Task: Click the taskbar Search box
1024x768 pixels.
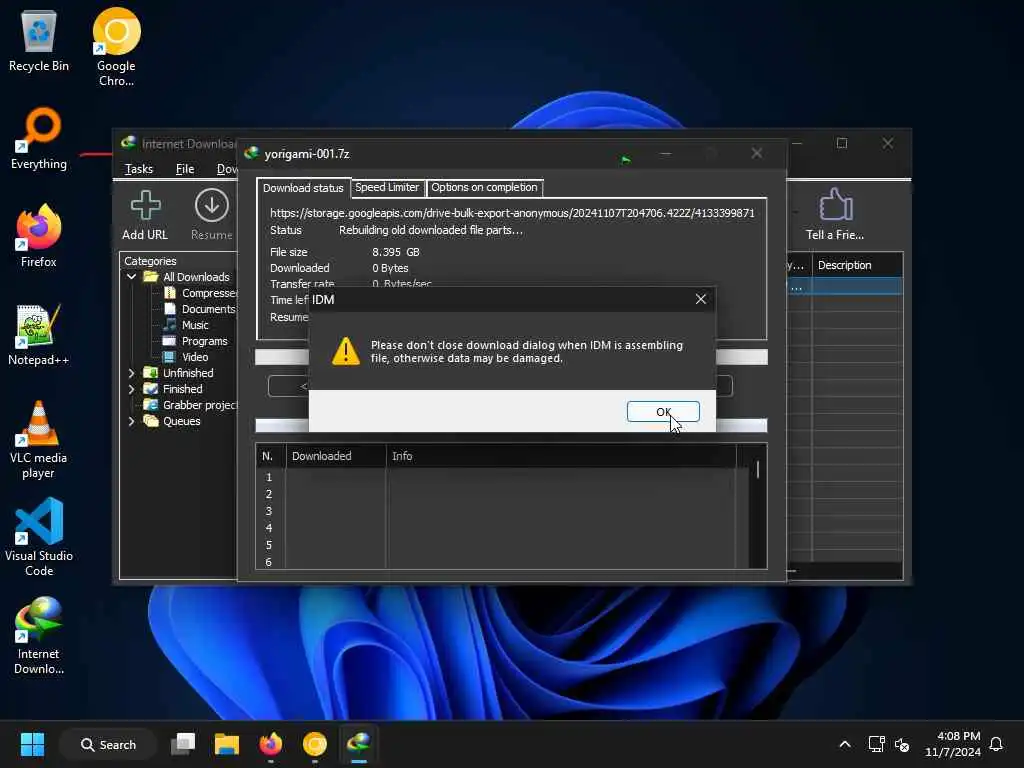Action: 108,744
